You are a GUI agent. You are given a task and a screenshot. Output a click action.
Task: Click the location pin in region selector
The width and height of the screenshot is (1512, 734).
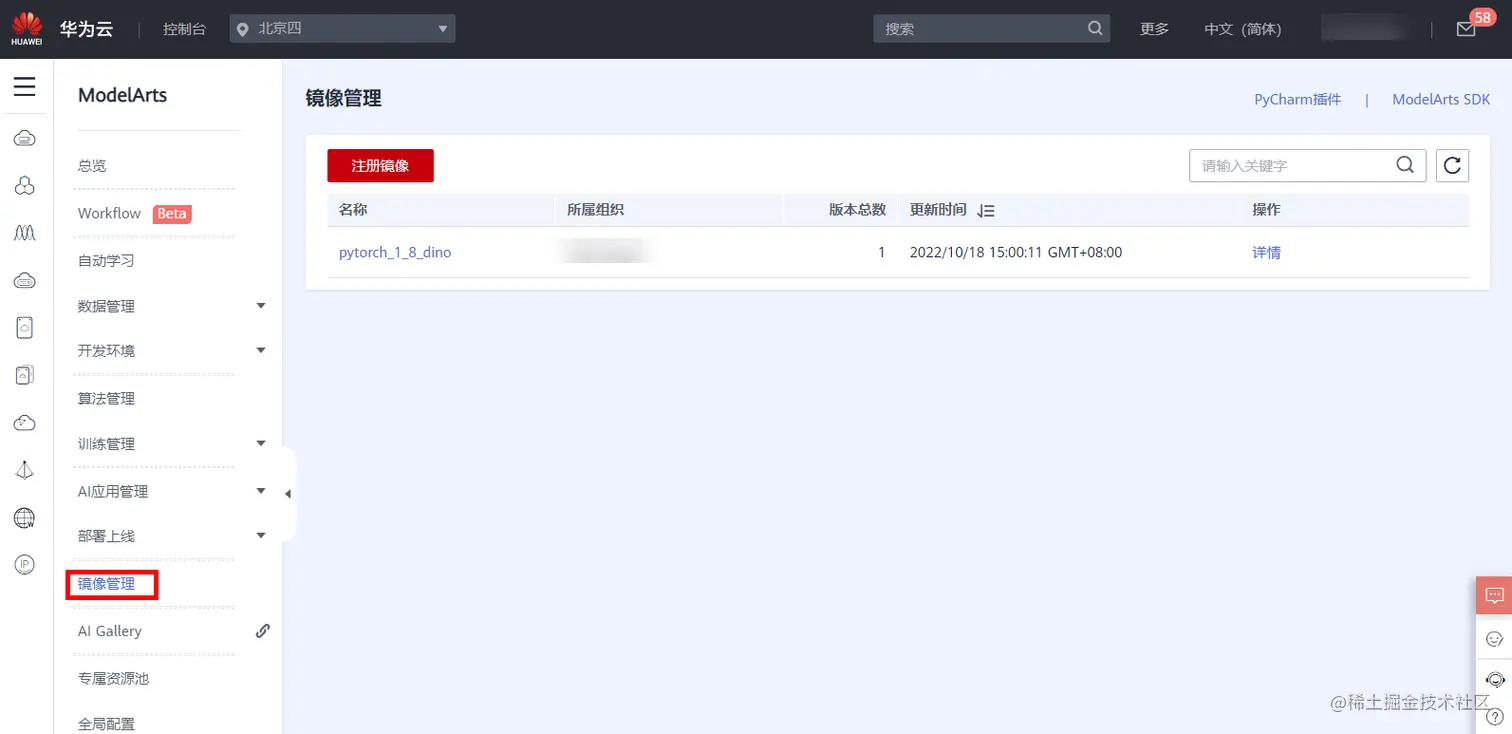242,29
